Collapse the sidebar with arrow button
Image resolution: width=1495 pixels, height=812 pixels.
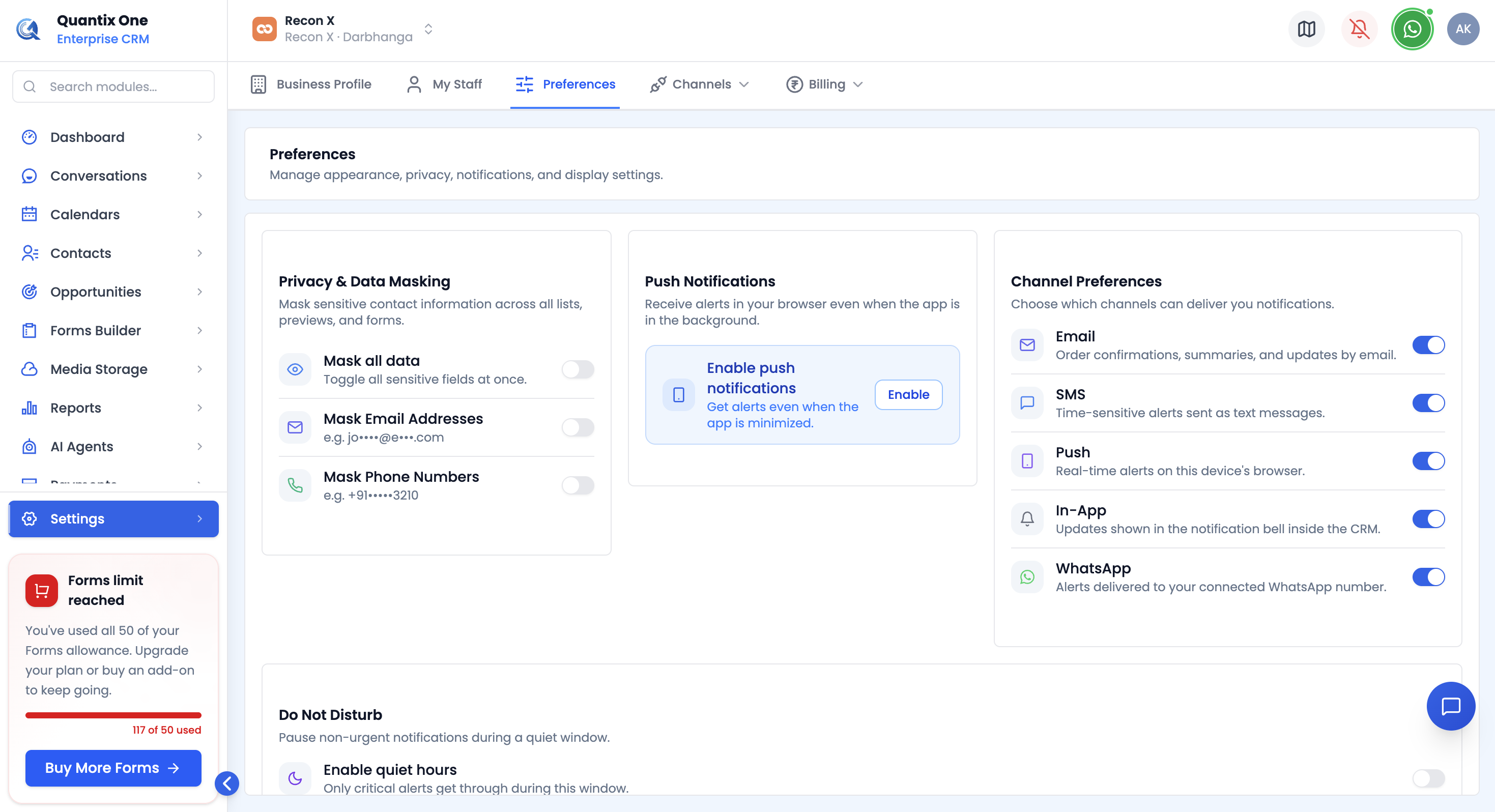coord(227,784)
